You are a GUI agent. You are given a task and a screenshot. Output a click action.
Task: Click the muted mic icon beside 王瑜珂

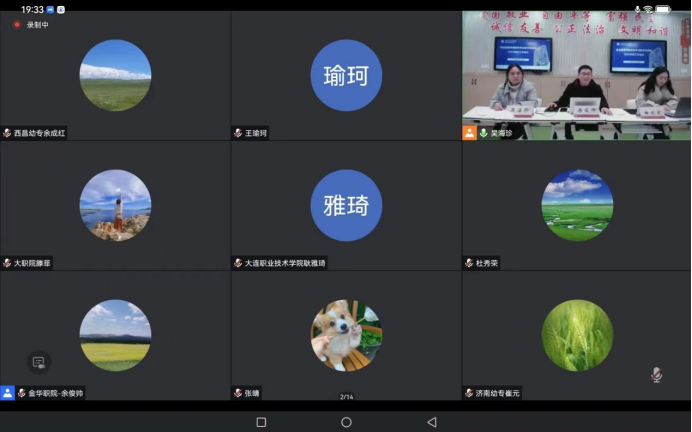click(238, 133)
